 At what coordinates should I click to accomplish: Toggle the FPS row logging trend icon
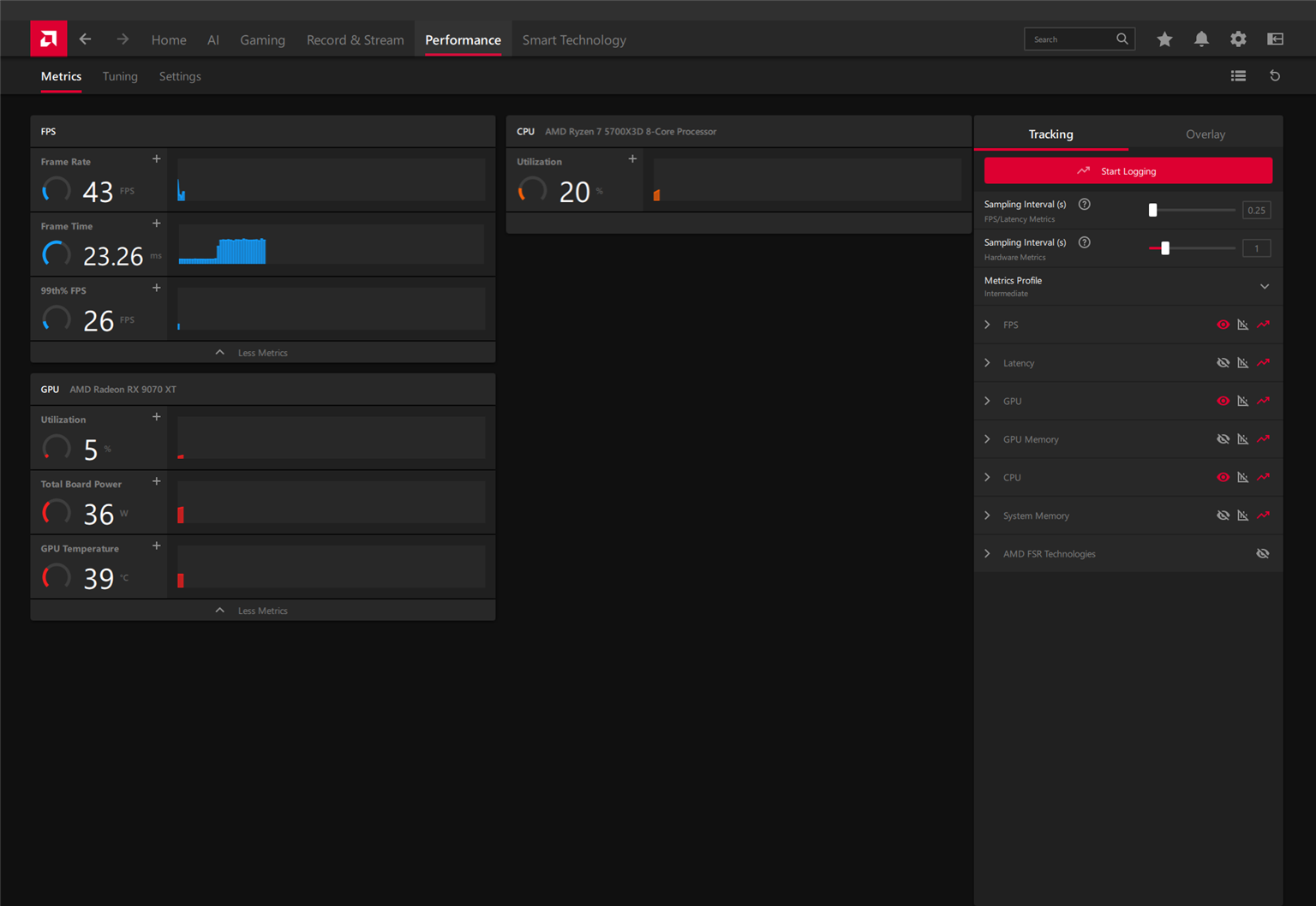coord(1263,325)
